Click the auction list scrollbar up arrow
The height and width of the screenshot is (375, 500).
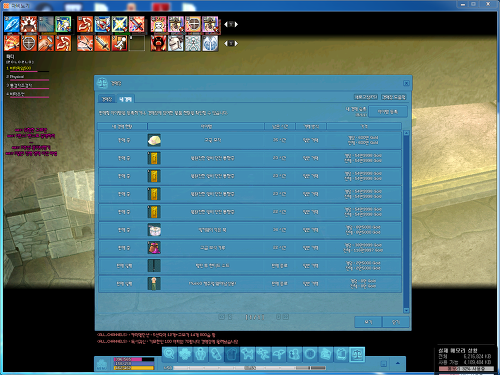click(x=406, y=133)
